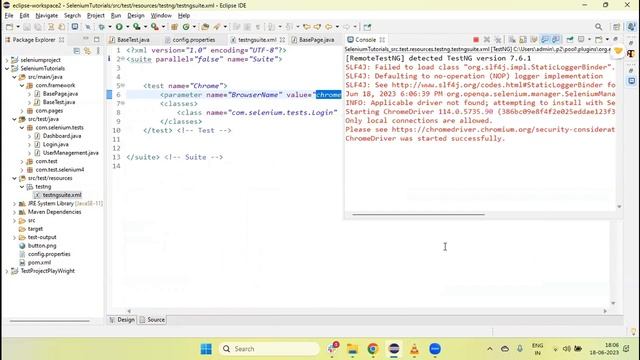640x360 pixels.
Task: Click the Console horizontal scrollbar
Action: click(x=418, y=214)
